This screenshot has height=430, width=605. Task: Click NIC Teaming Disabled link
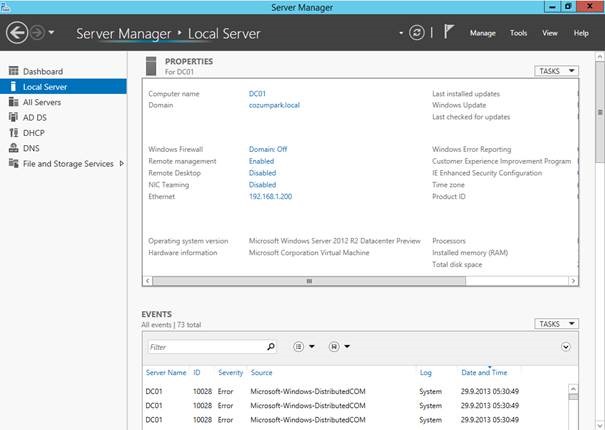pos(263,185)
